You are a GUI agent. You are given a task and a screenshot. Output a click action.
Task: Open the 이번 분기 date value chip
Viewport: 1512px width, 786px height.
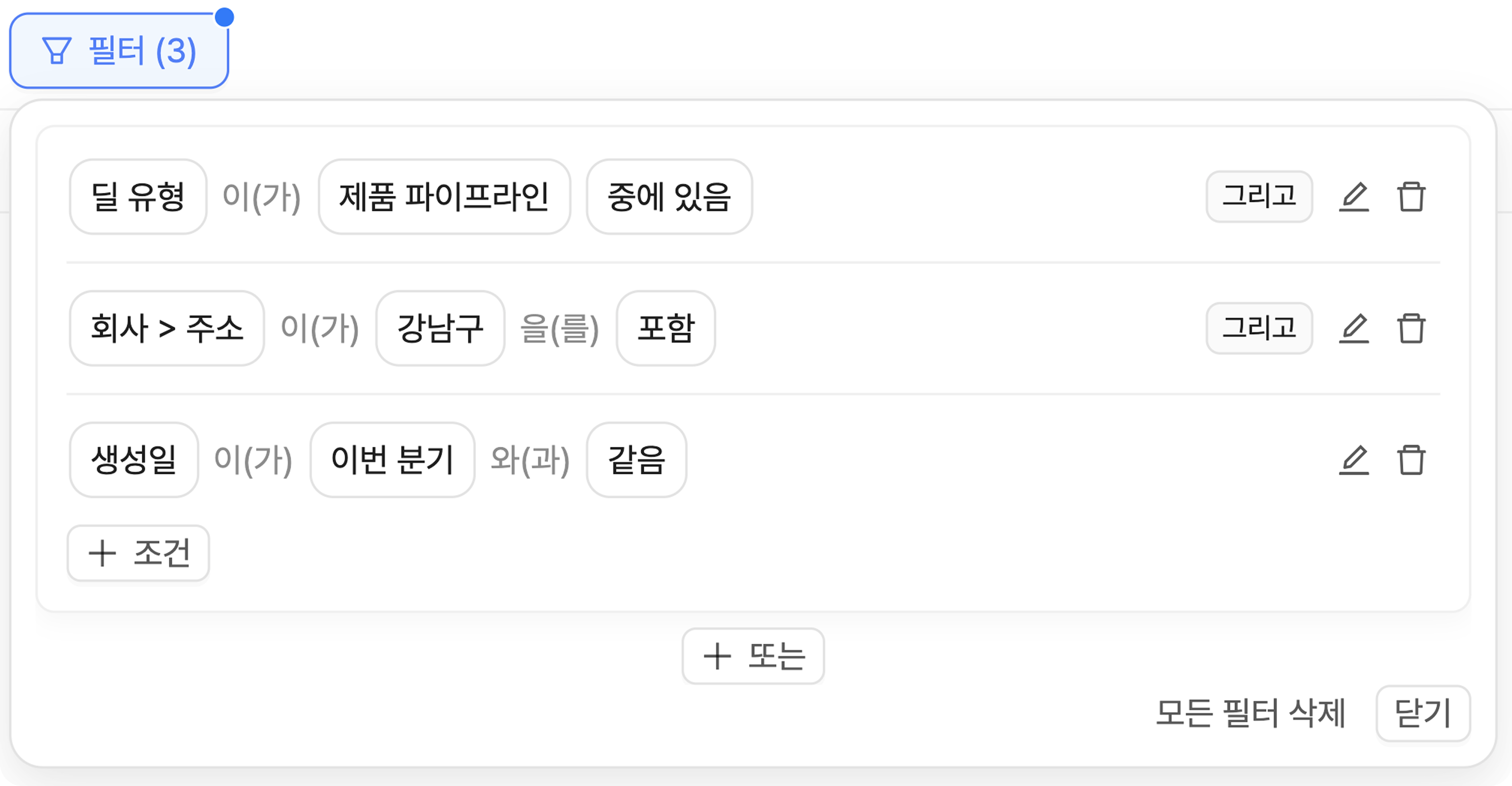point(392,459)
